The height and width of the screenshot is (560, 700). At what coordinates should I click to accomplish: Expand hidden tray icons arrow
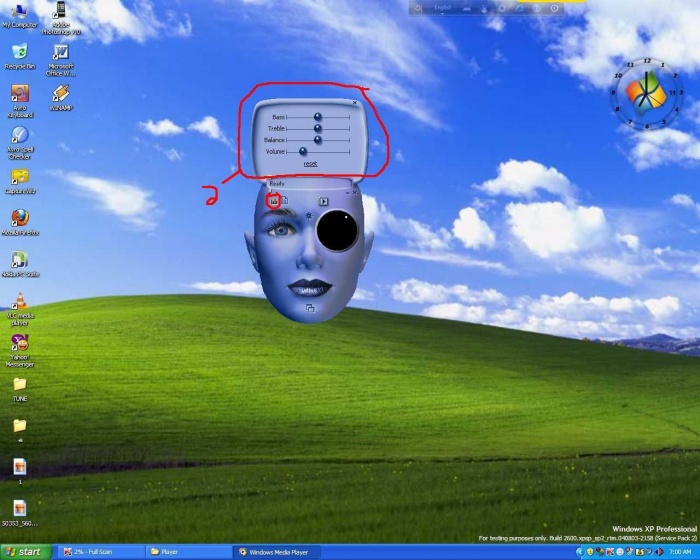click(580, 552)
